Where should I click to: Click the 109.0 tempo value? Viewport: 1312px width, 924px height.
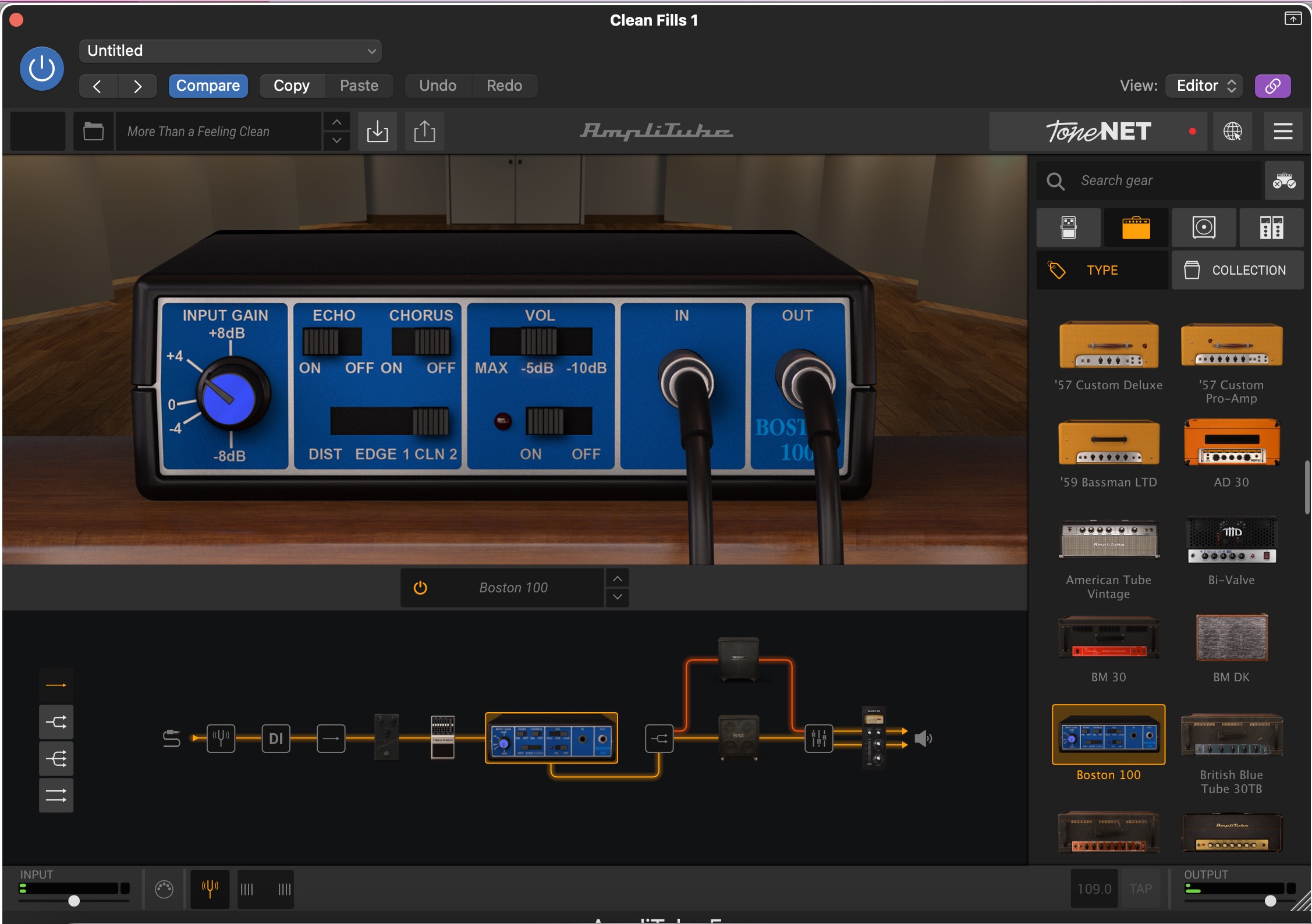pos(1094,889)
